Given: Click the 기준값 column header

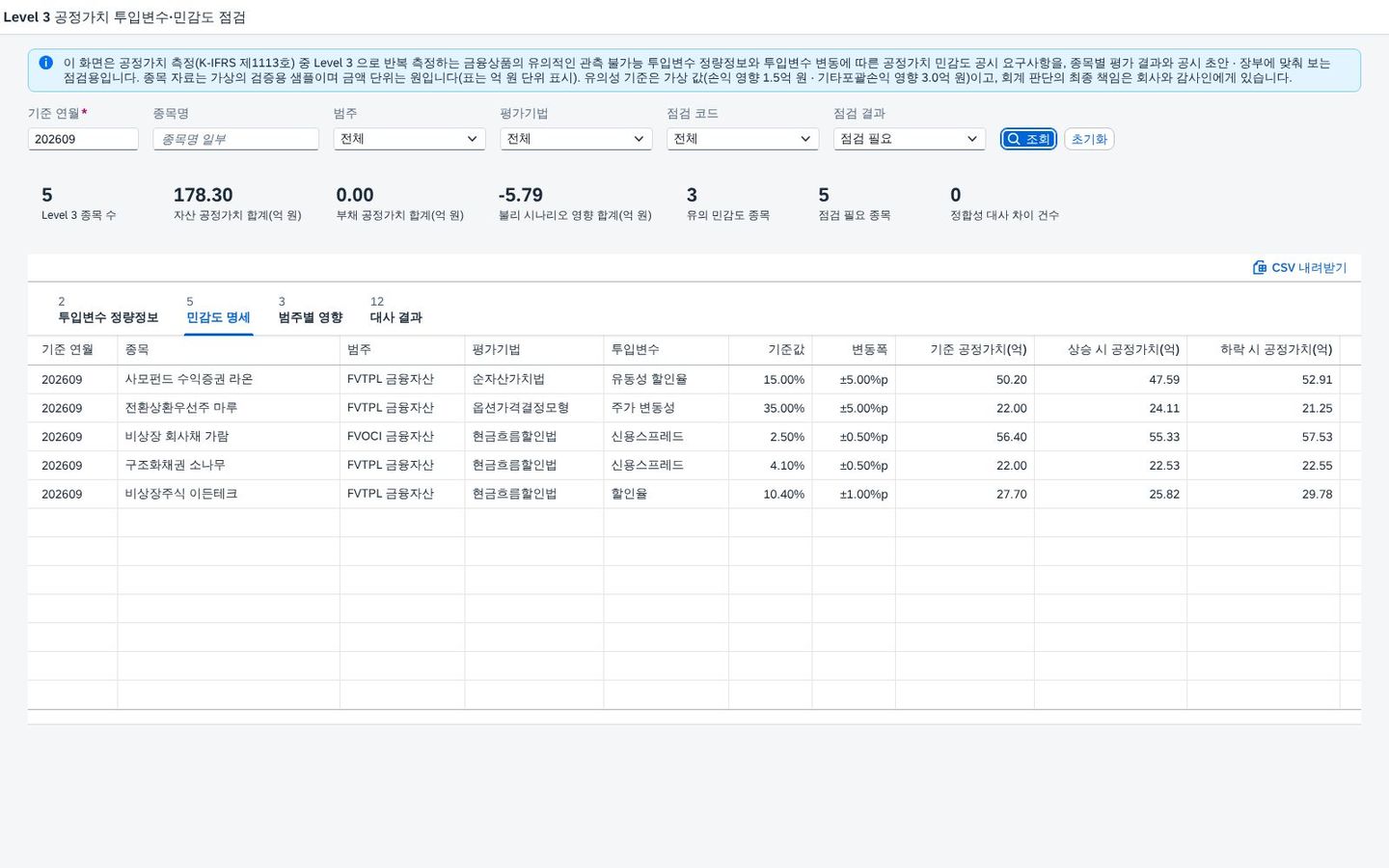Looking at the screenshot, I should (x=771, y=350).
